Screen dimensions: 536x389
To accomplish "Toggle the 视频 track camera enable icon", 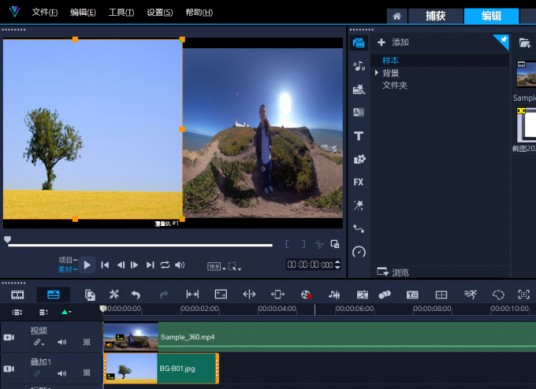I will coord(9,337).
